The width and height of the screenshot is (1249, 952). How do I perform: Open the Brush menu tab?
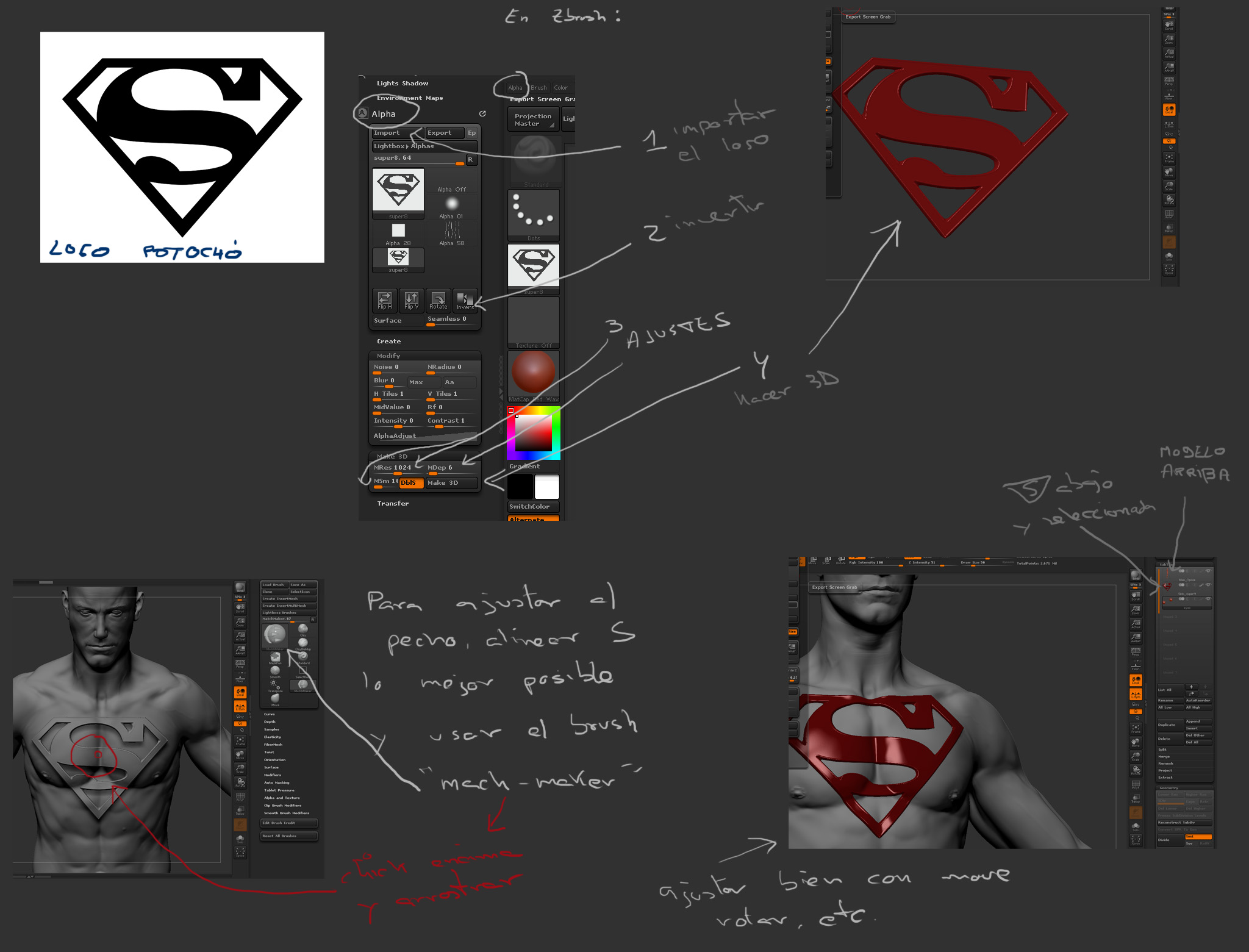pos(539,88)
